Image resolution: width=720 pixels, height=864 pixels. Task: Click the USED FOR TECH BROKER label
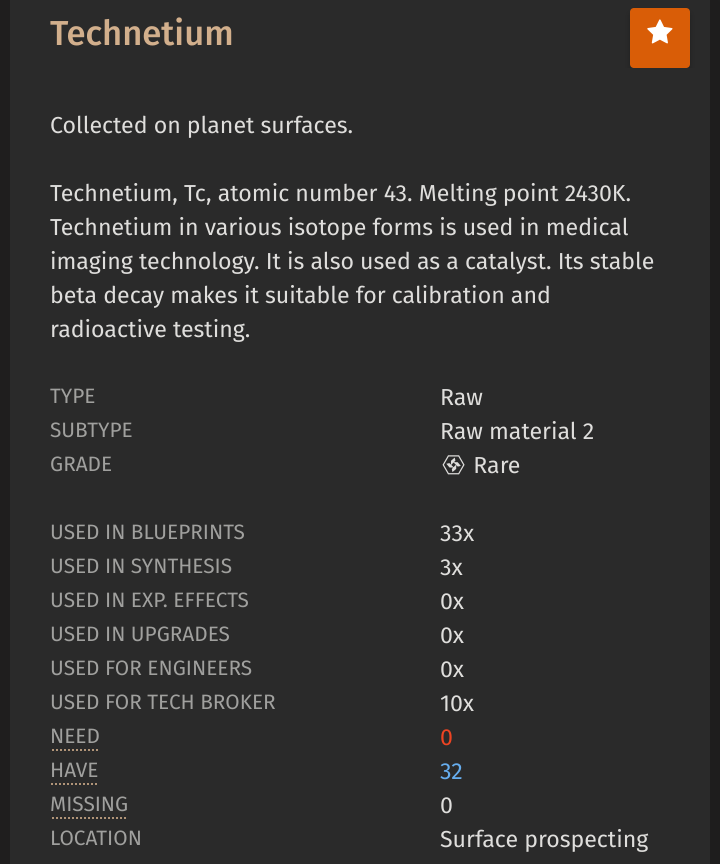(163, 703)
